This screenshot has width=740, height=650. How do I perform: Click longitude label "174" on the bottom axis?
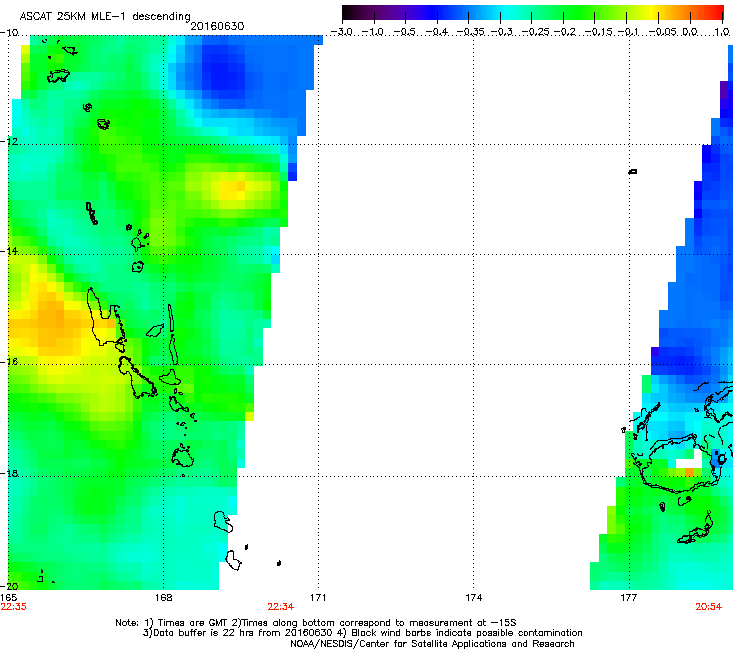473,598
